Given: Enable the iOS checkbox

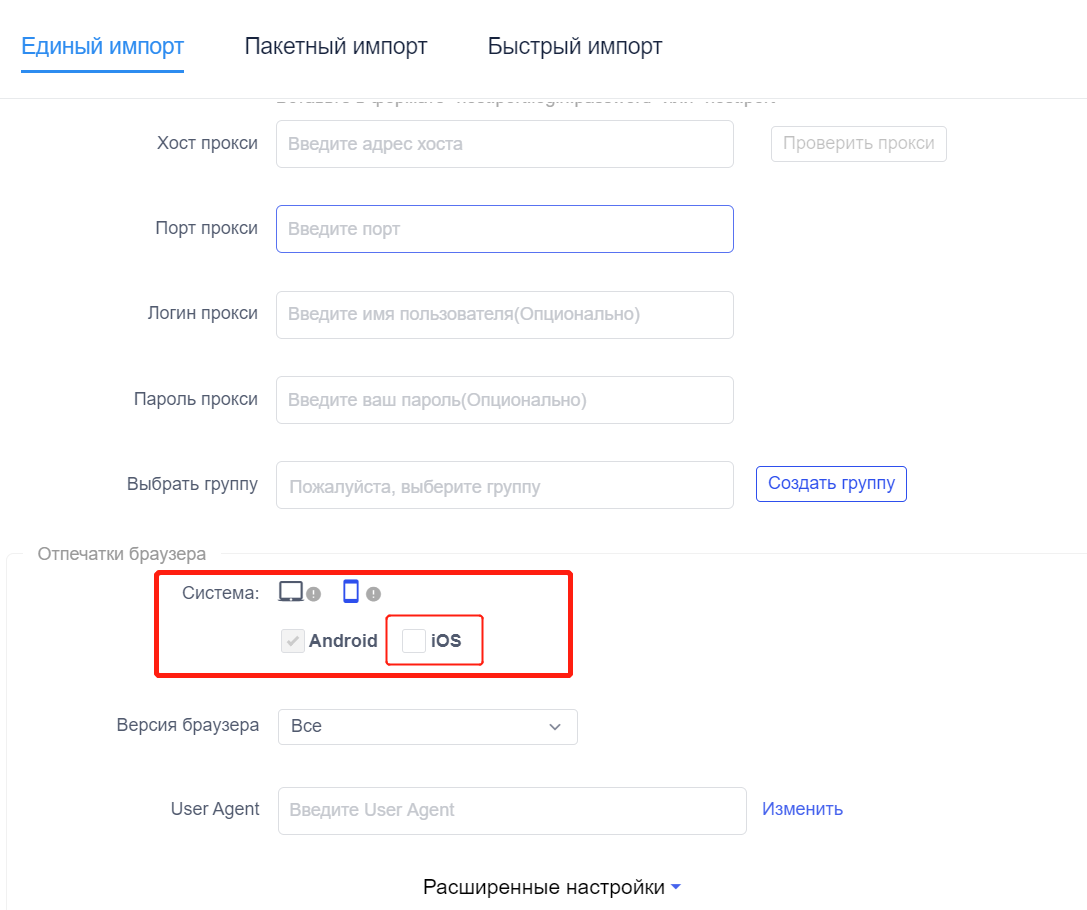Looking at the screenshot, I should click(x=413, y=641).
